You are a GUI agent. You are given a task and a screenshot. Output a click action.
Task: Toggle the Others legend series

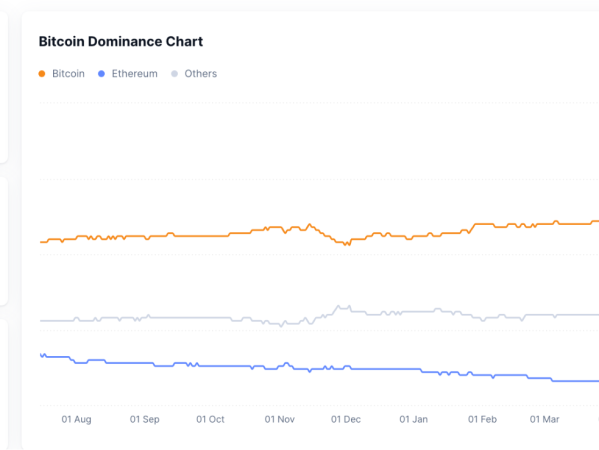click(x=194, y=74)
